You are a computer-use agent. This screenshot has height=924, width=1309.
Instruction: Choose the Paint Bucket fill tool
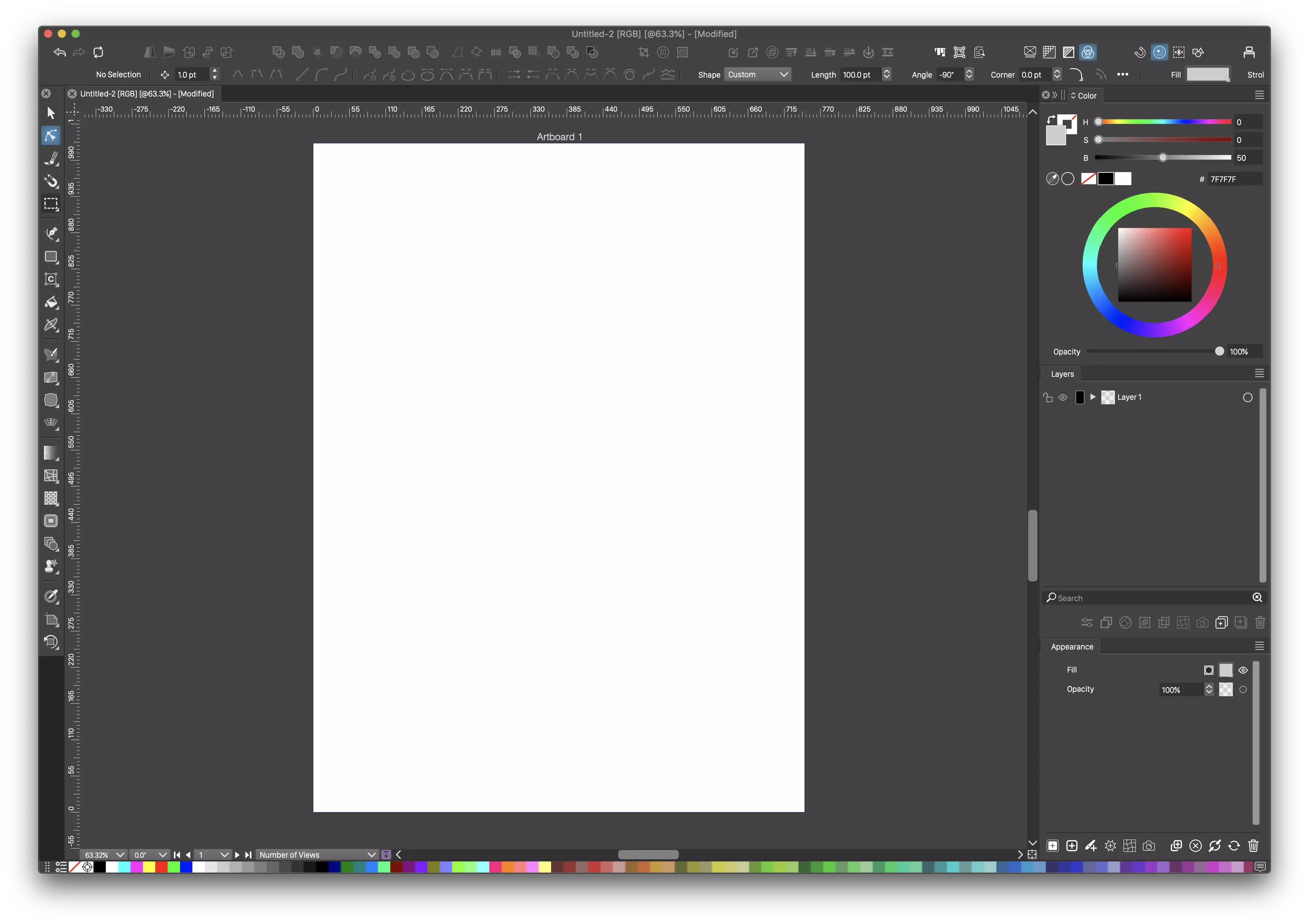click(x=51, y=302)
